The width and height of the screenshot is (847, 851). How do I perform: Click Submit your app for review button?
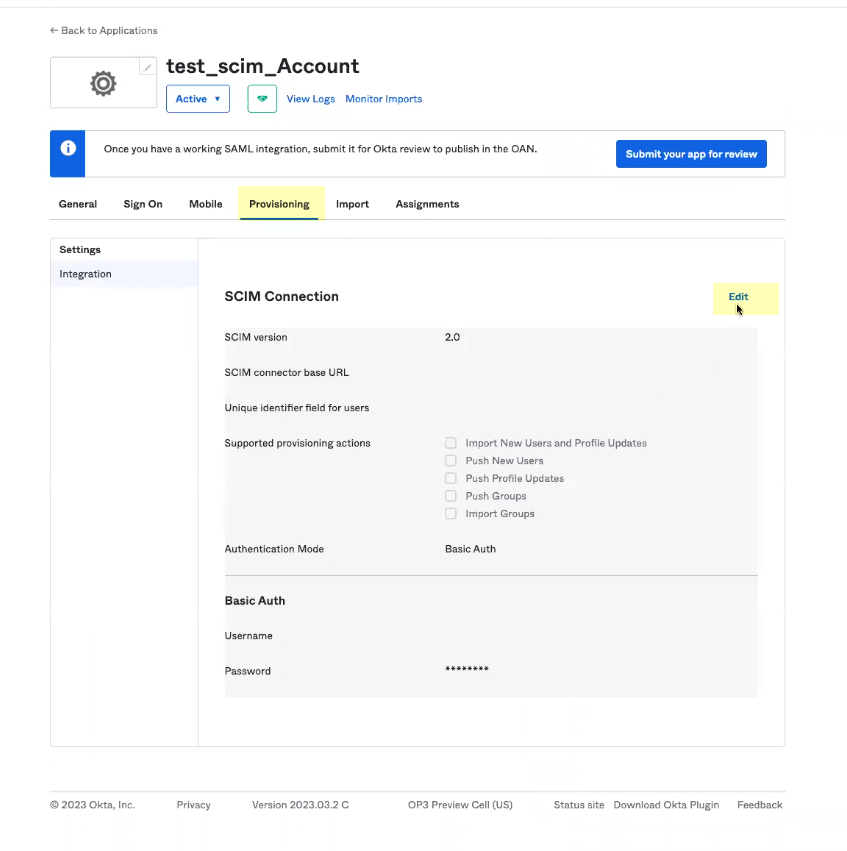point(691,154)
